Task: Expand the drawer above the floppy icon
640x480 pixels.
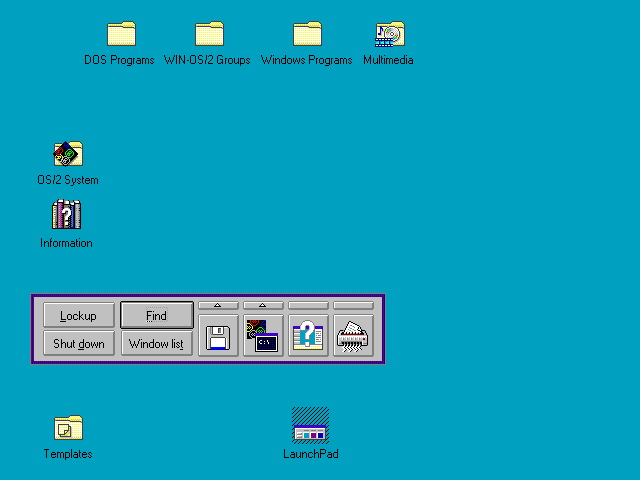Action: click(x=218, y=305)
